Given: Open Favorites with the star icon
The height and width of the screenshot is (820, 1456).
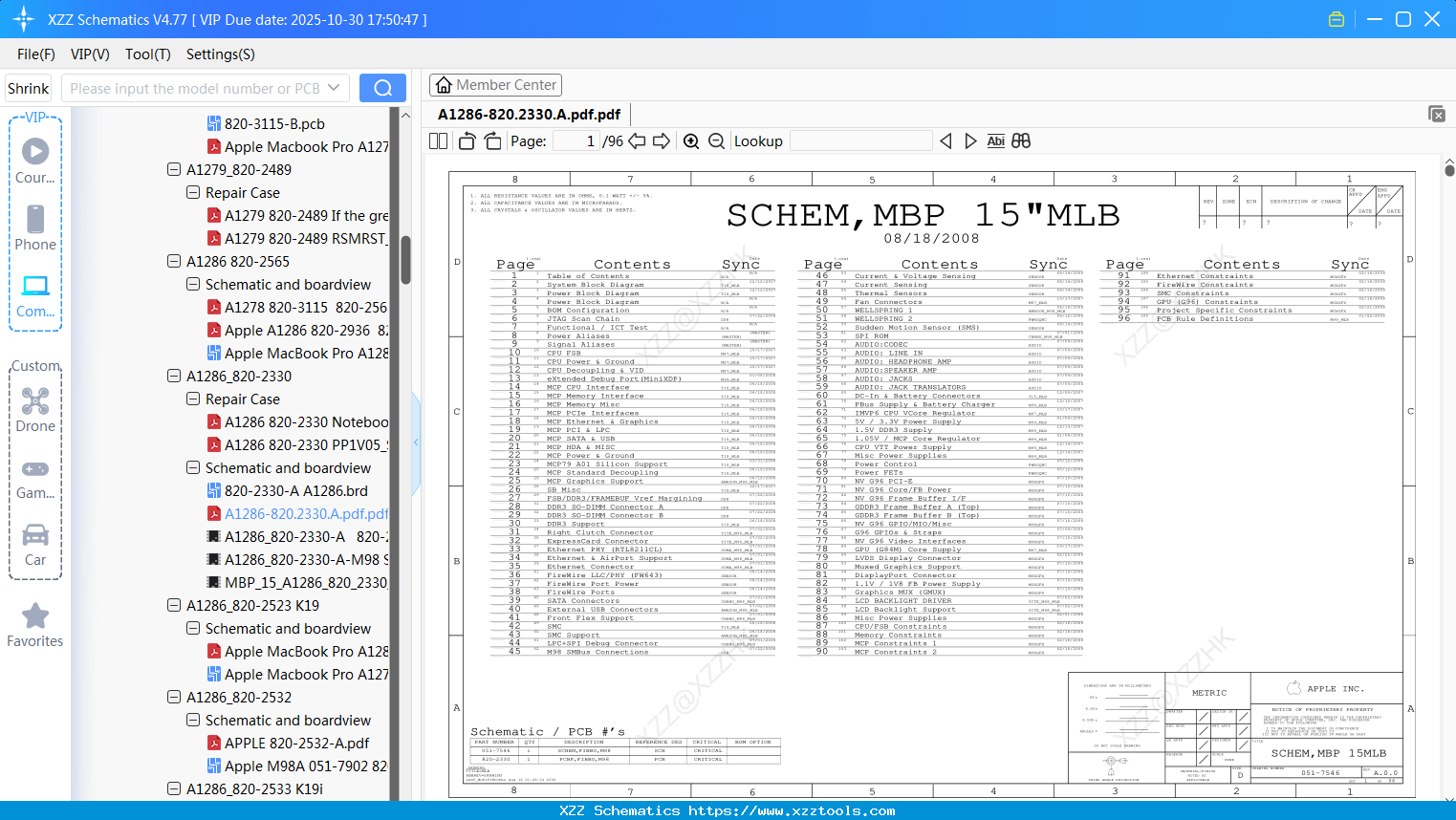Looking at the screenshot, I should coord(35,626).
